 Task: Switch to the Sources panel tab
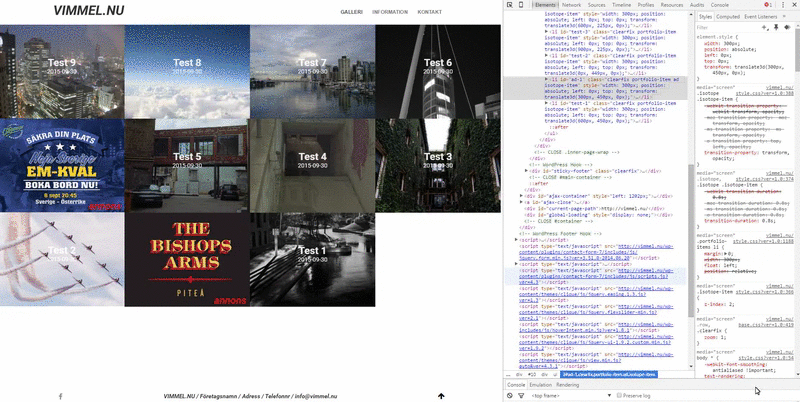(x=596, y=5)
